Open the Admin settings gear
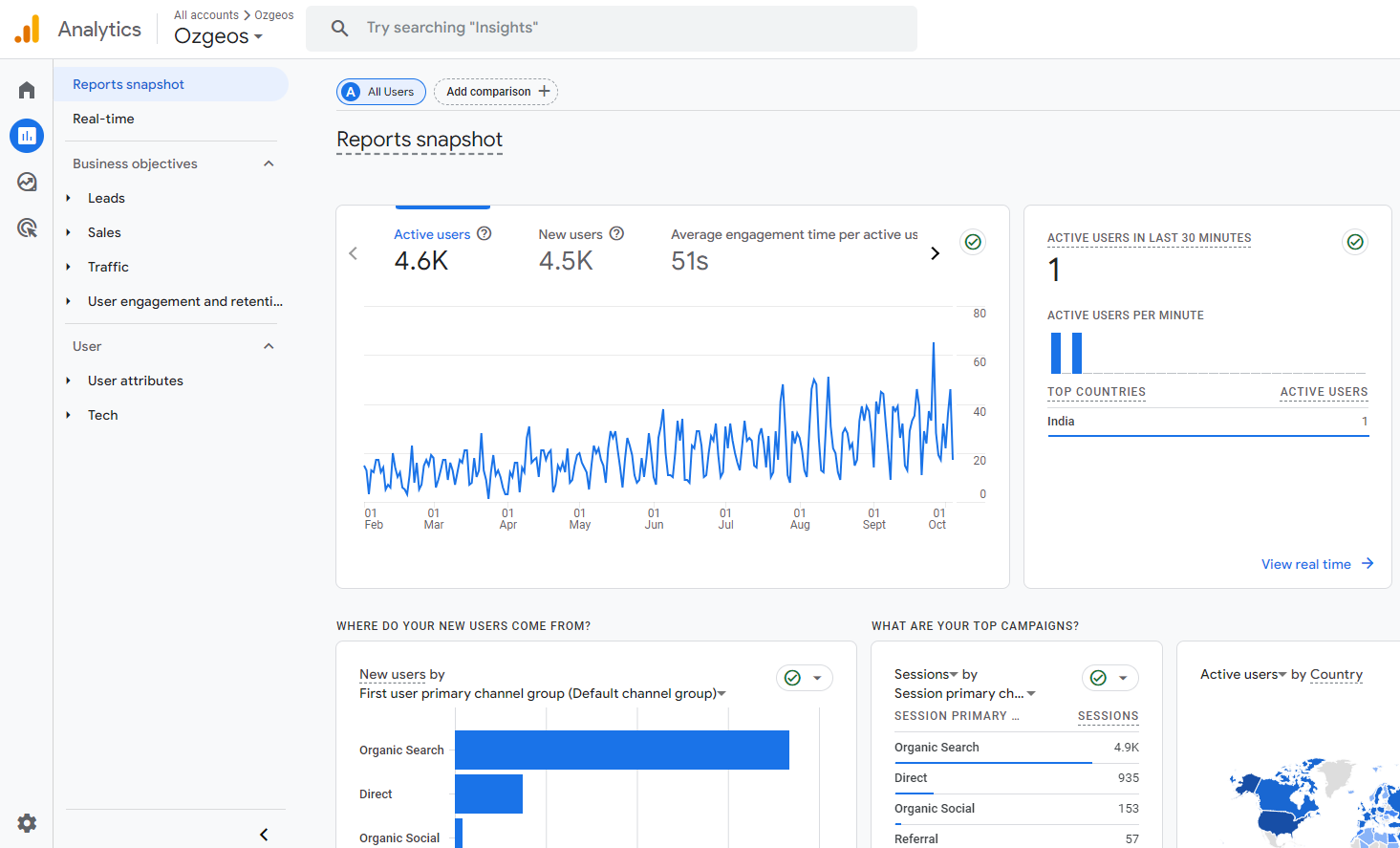 coord(27,823)
